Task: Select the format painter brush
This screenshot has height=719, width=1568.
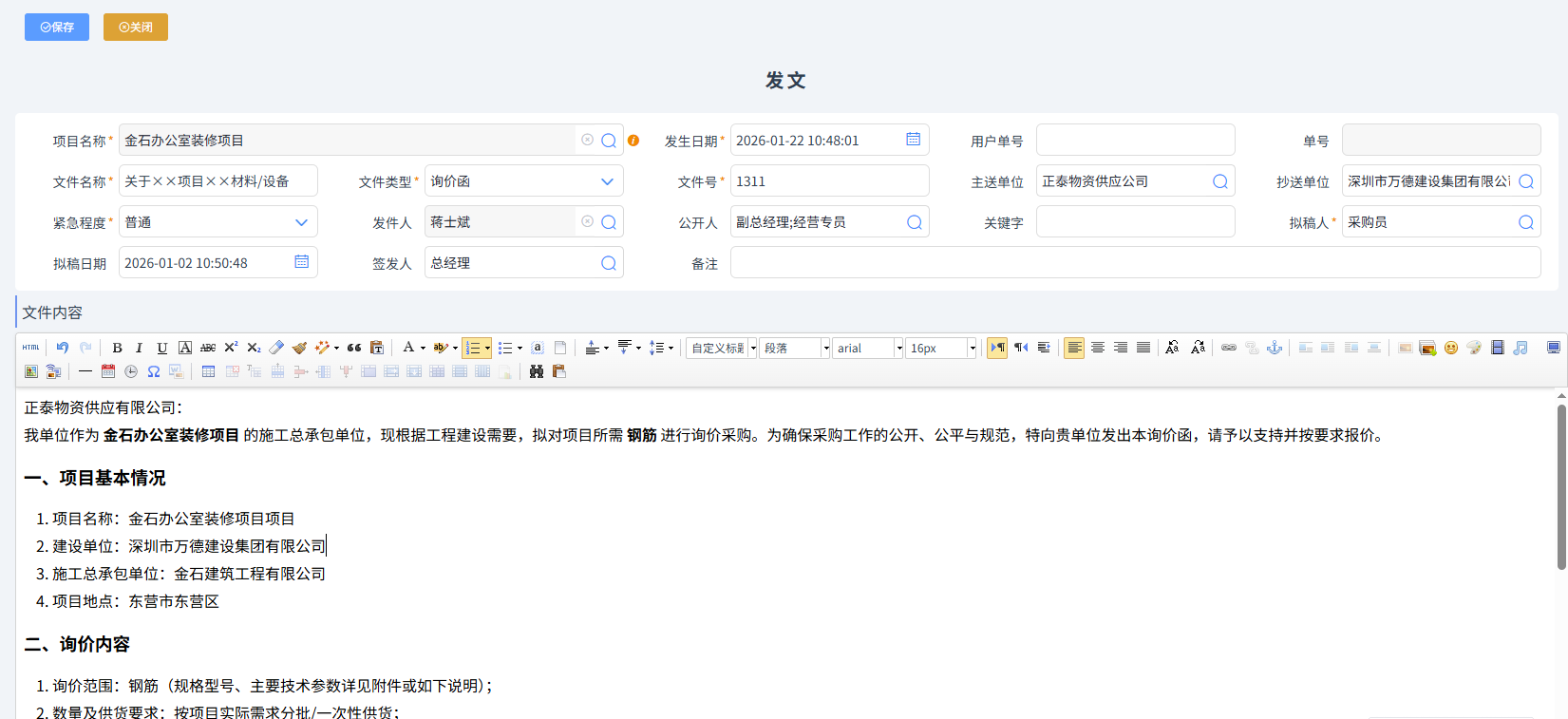Action: [299, 348]
